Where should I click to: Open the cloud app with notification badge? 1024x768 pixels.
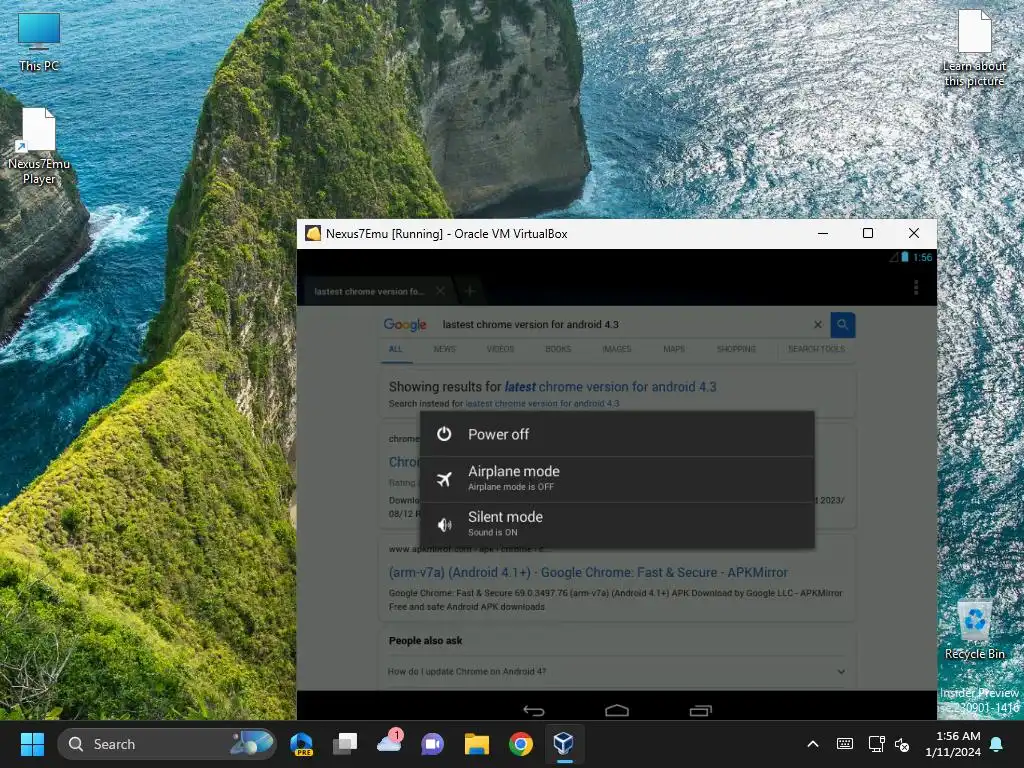[x=389, y=743]
